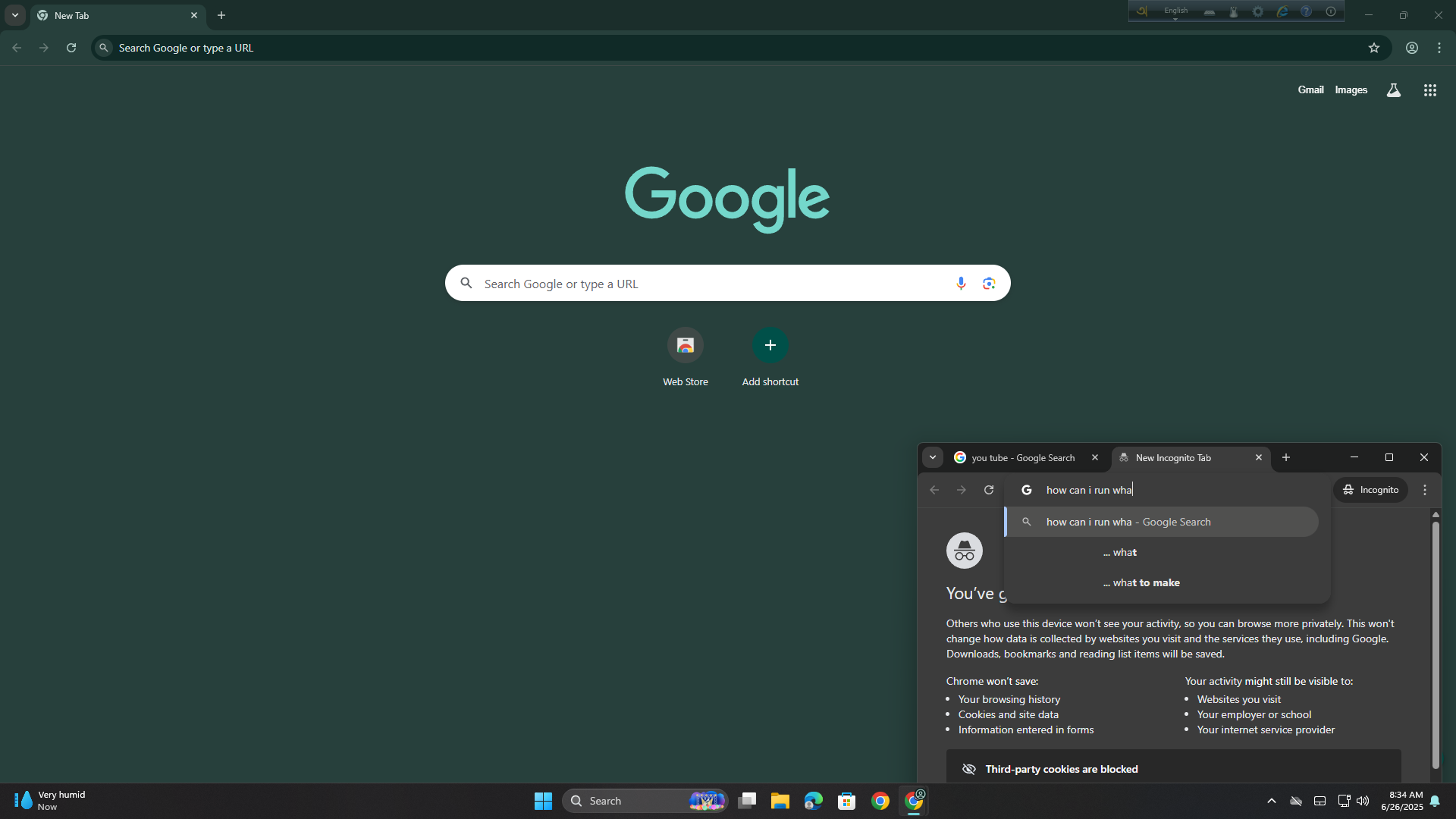Open Google Lens image search icon
The width and height of the screenshot is (1456, 819).
click(989, 283)
